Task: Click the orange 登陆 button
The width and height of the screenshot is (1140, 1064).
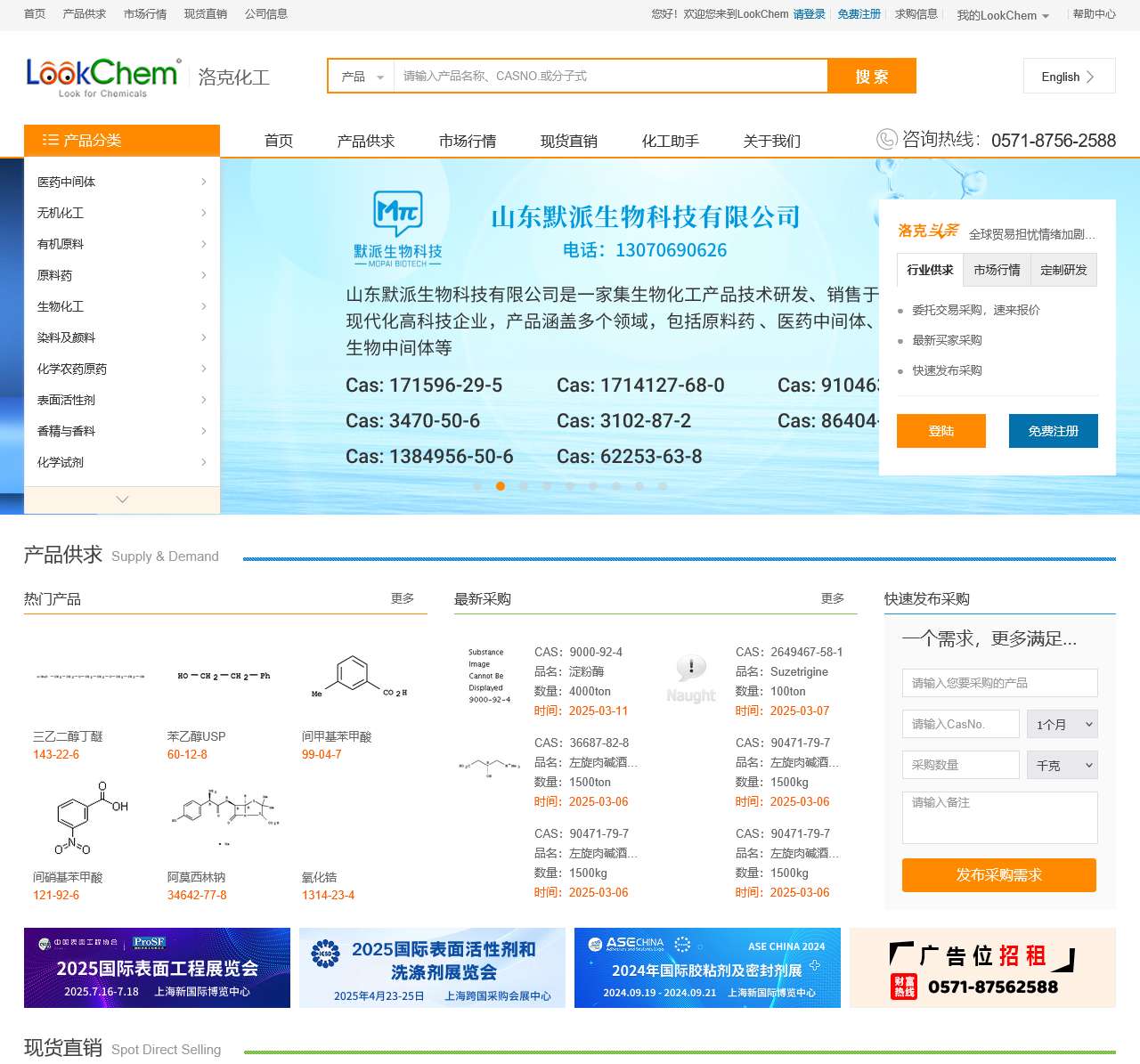Action: pyautogui.click(x=941, y=431)
